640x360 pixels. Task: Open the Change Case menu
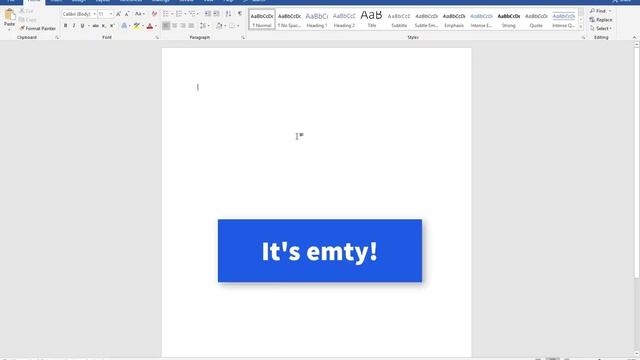pyautogui.click(x=140, y=14)
